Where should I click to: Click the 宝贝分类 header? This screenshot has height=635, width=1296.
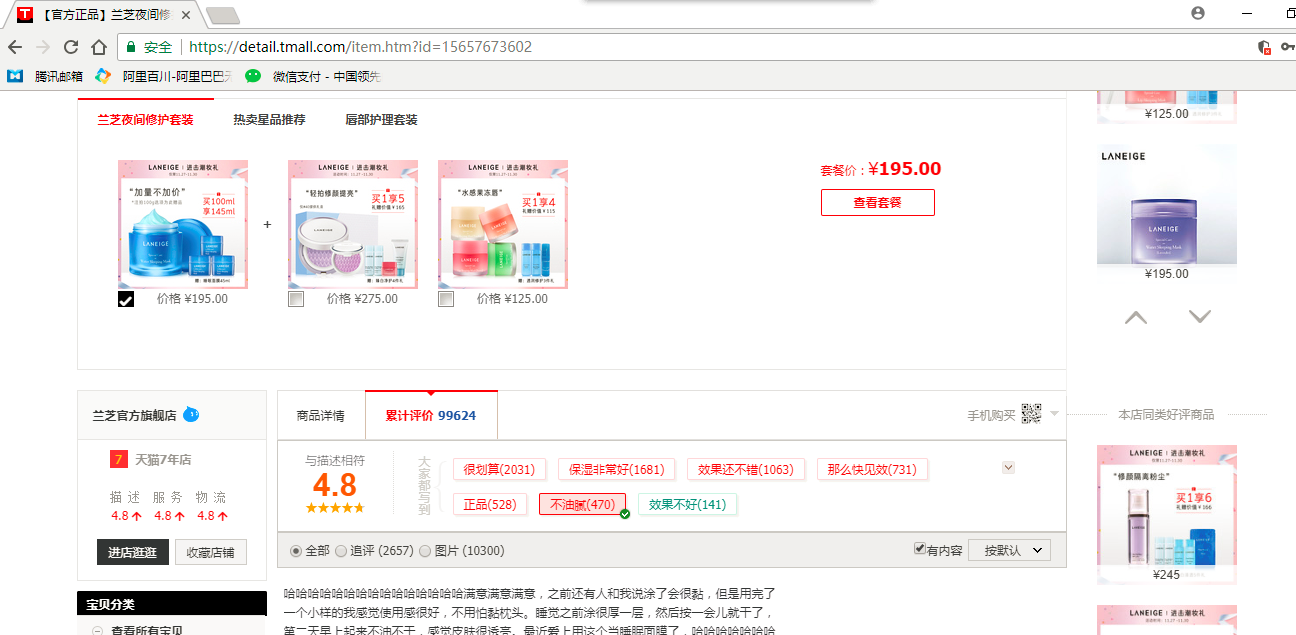(x=172, y=604)
